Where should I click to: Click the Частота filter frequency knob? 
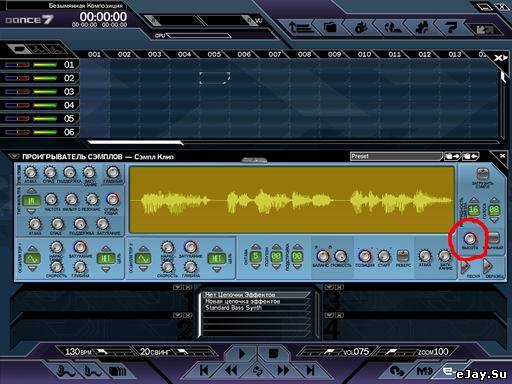51,199
